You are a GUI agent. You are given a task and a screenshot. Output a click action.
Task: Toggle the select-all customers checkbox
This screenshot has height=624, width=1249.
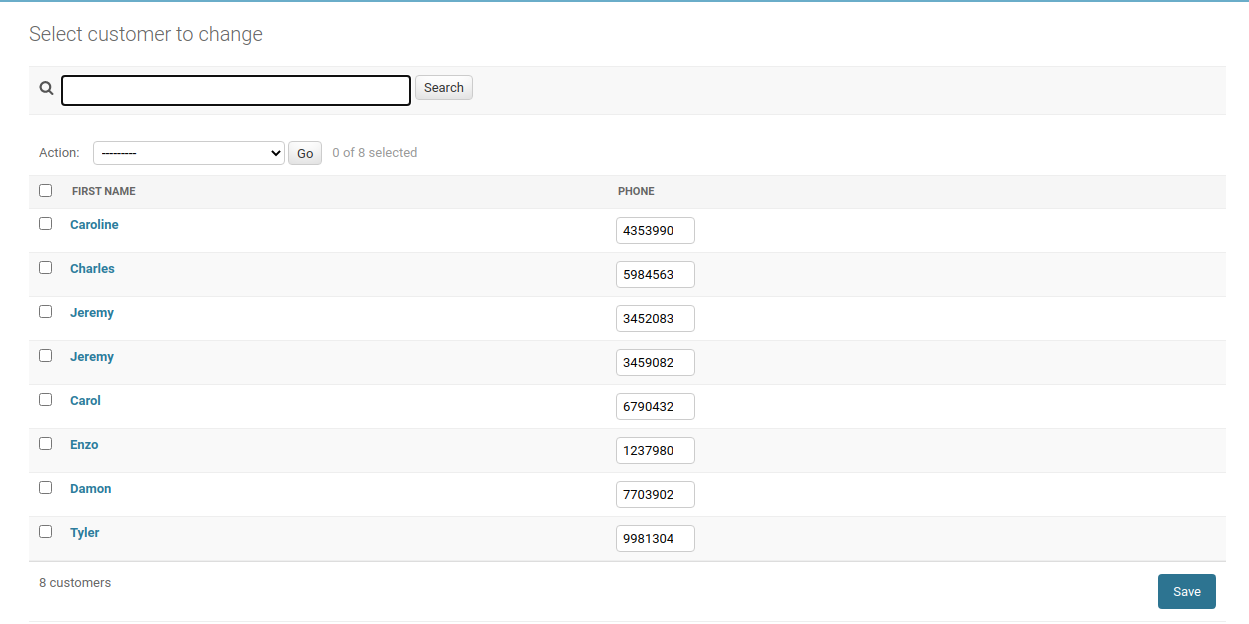point(46,190)
